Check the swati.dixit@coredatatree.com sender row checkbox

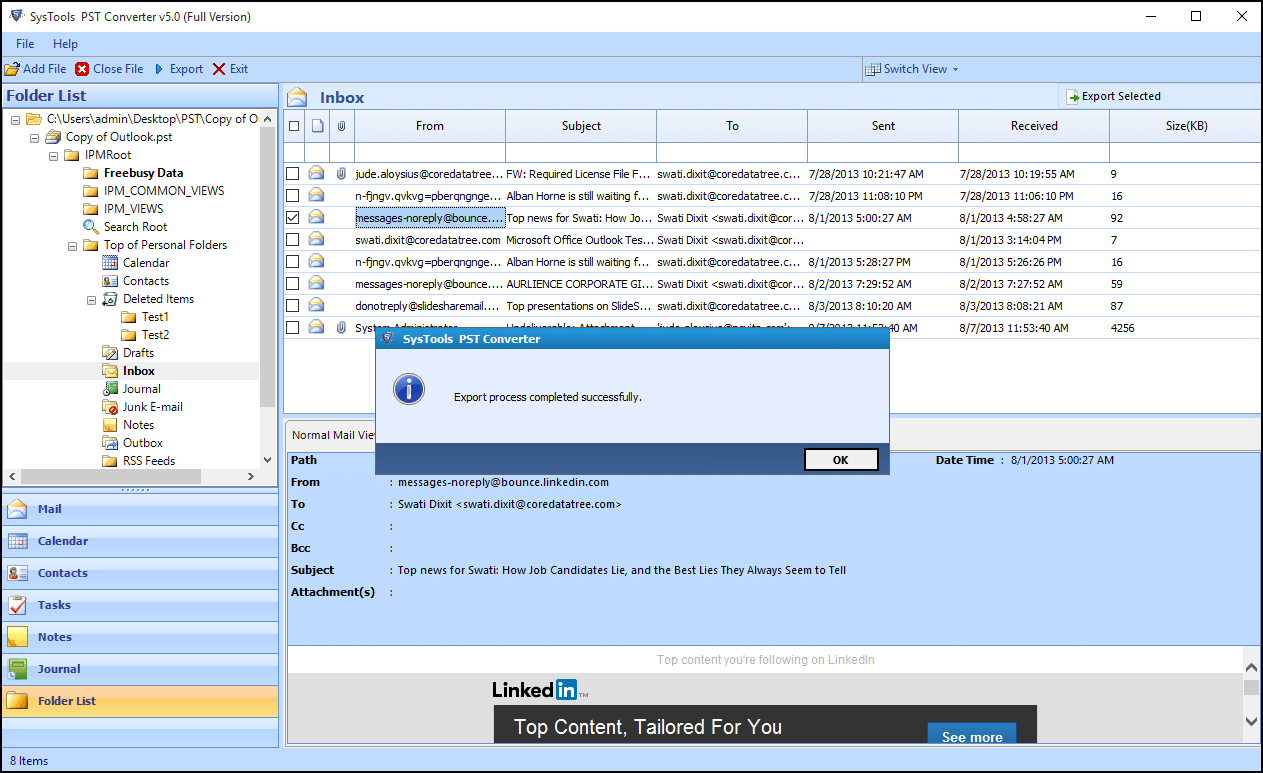pos(293,239)
